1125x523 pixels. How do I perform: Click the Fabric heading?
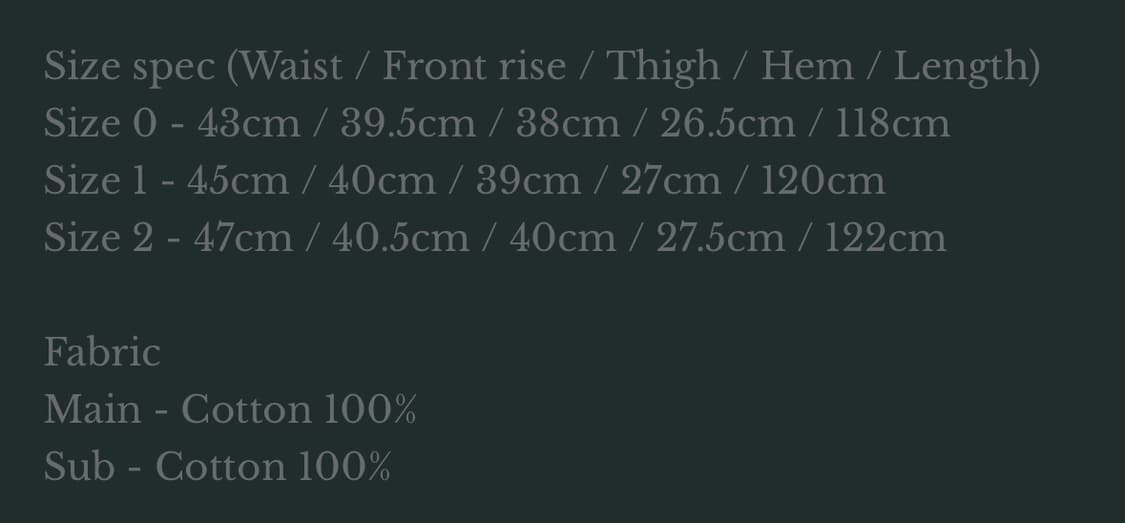coord(102,352)
